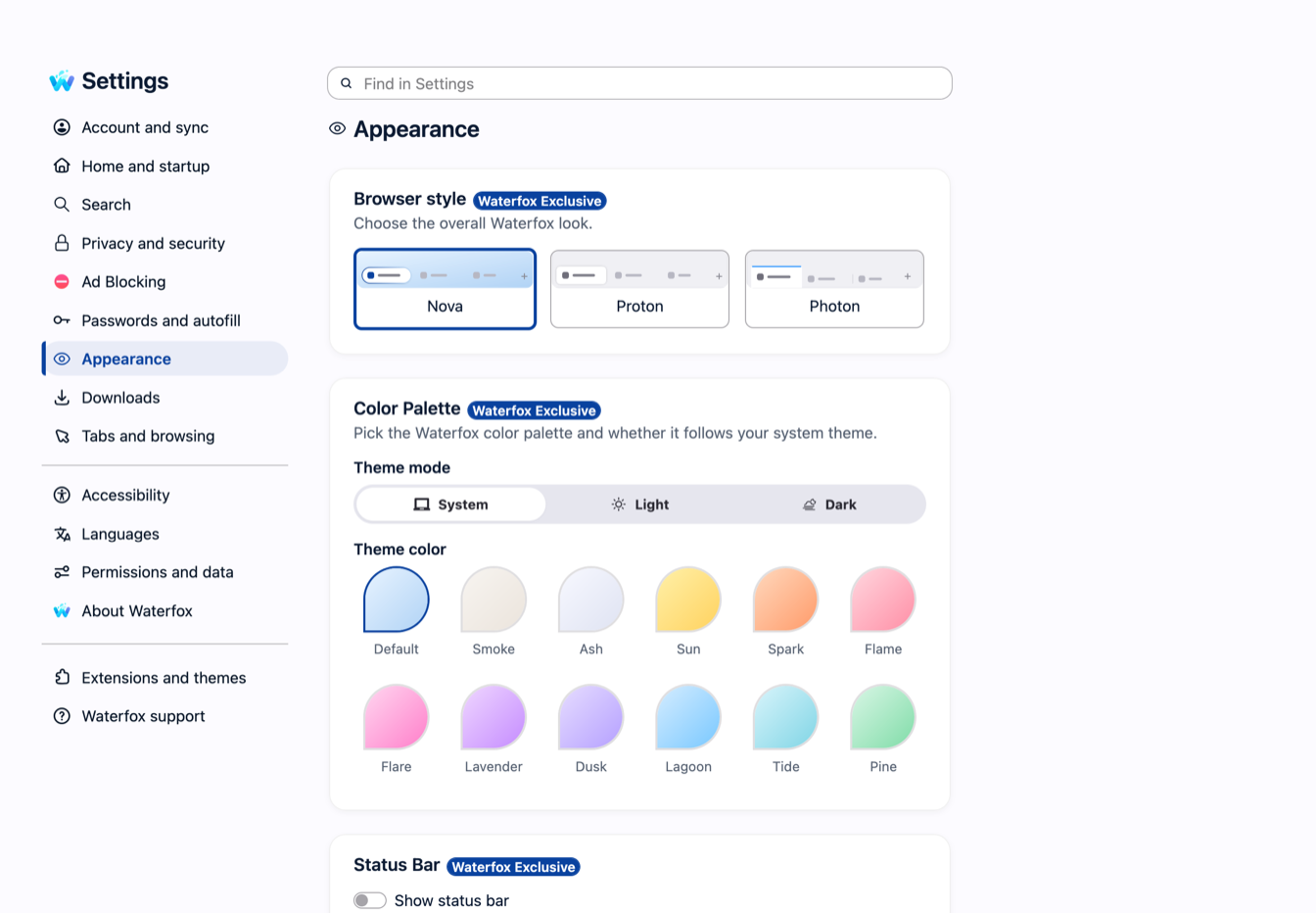Choose the Pine theme color
This screenshot has height=913, width=1316.
click(x=883, y=717)
